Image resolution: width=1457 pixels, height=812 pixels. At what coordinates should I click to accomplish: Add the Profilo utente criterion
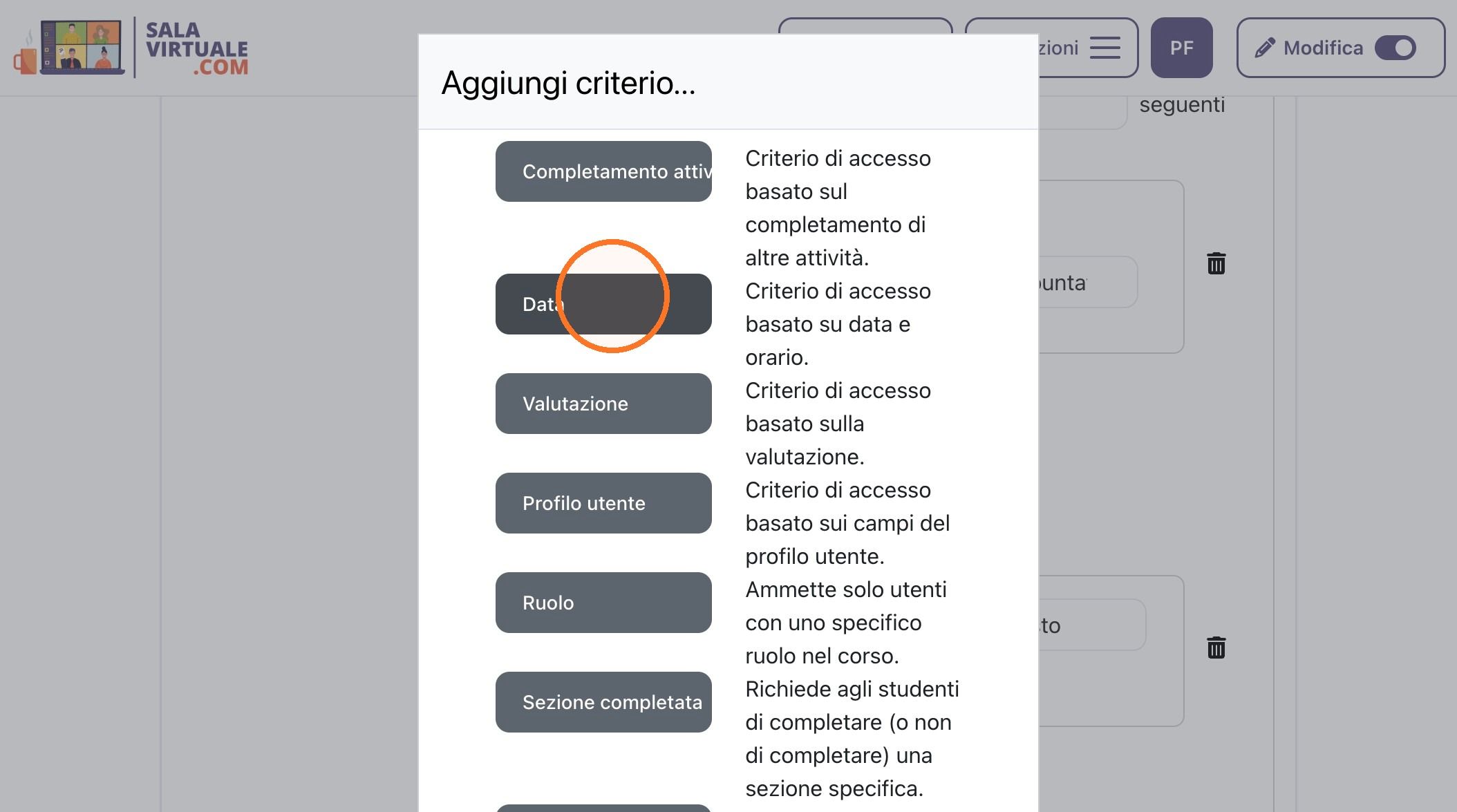click(603, 503)
